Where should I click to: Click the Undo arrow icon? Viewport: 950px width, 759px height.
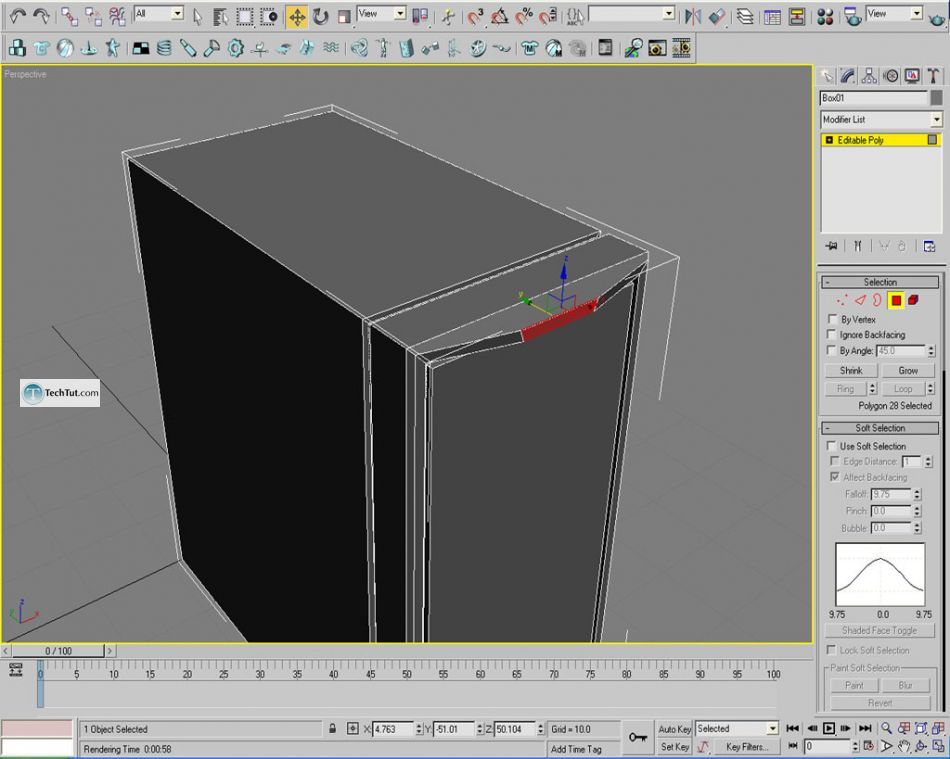[x=18, y=16]
